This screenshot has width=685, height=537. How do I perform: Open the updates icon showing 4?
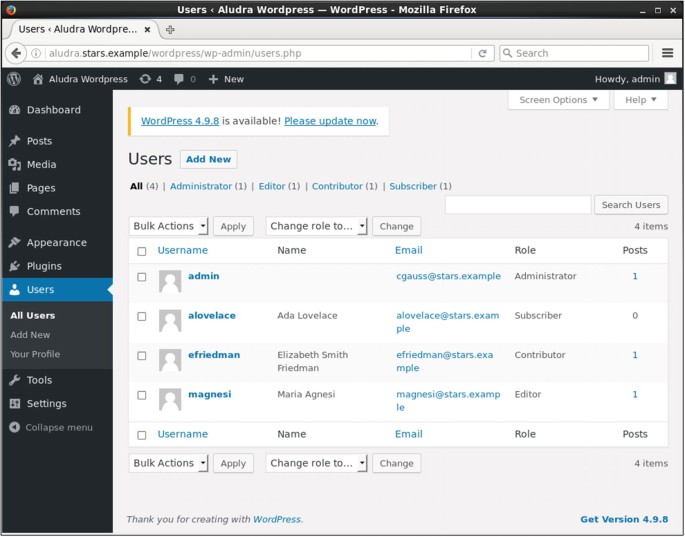coord(146,79)
